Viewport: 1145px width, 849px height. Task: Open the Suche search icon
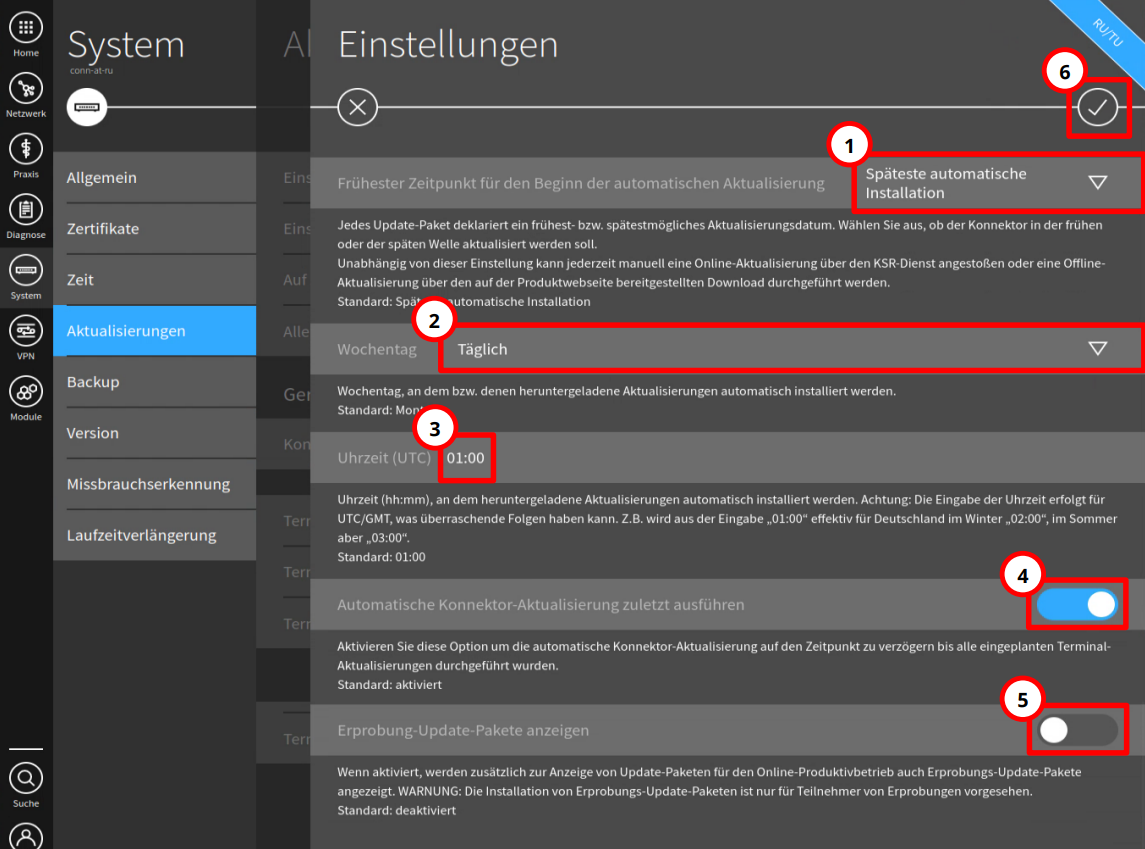(26, 778)
